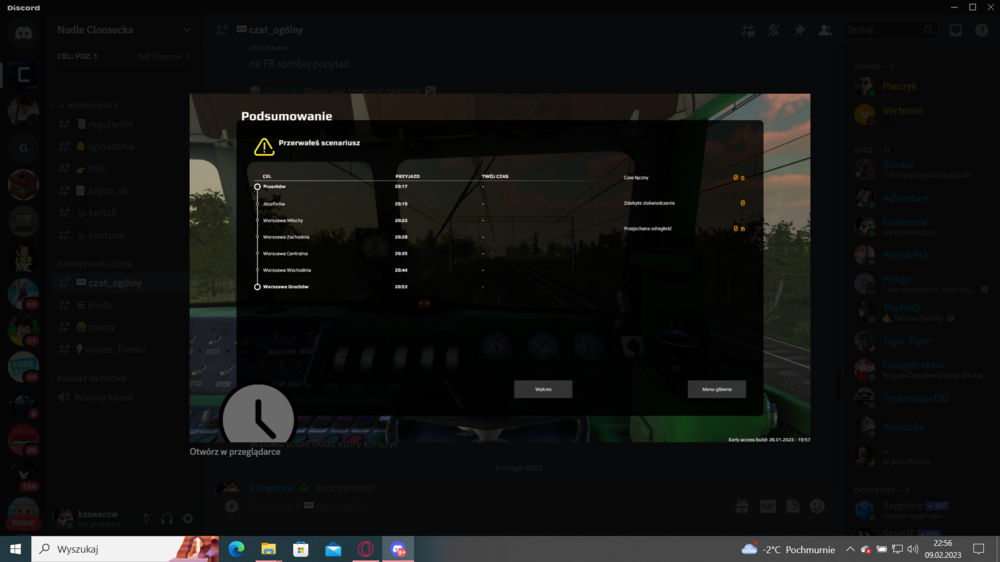Open the threads icon in channel header

coord(748,30)
